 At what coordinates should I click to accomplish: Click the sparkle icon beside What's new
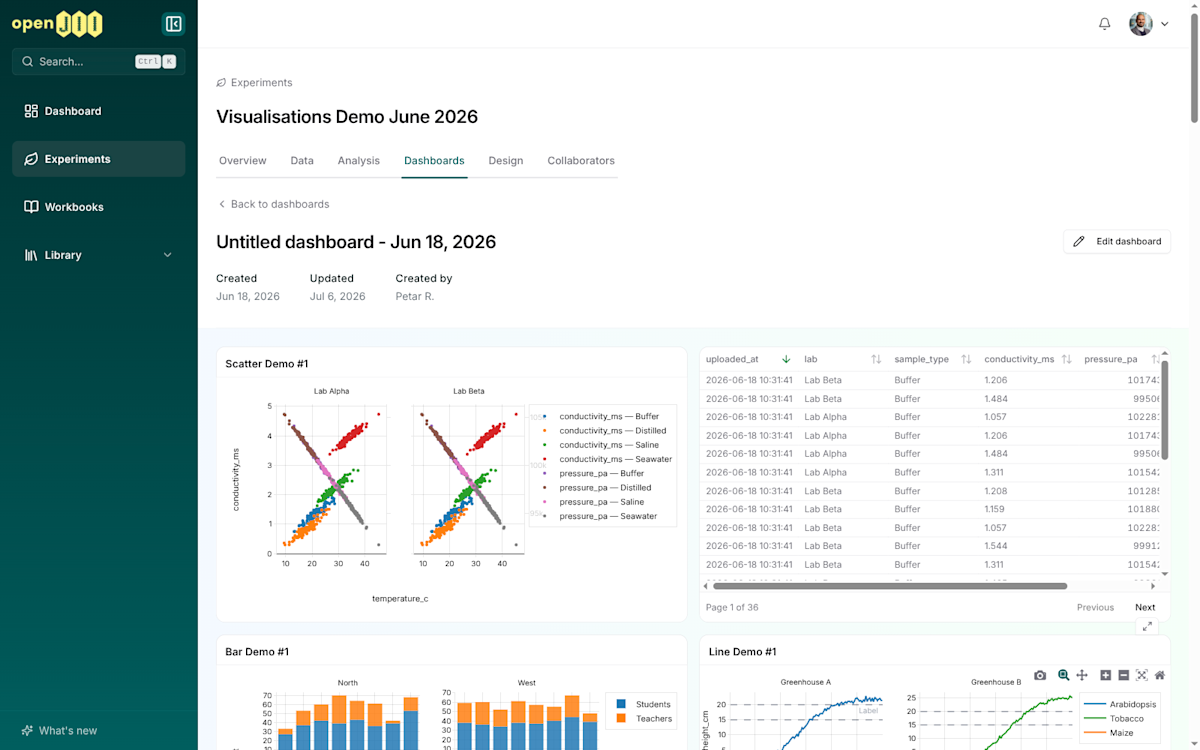click(x=27, y=731)
